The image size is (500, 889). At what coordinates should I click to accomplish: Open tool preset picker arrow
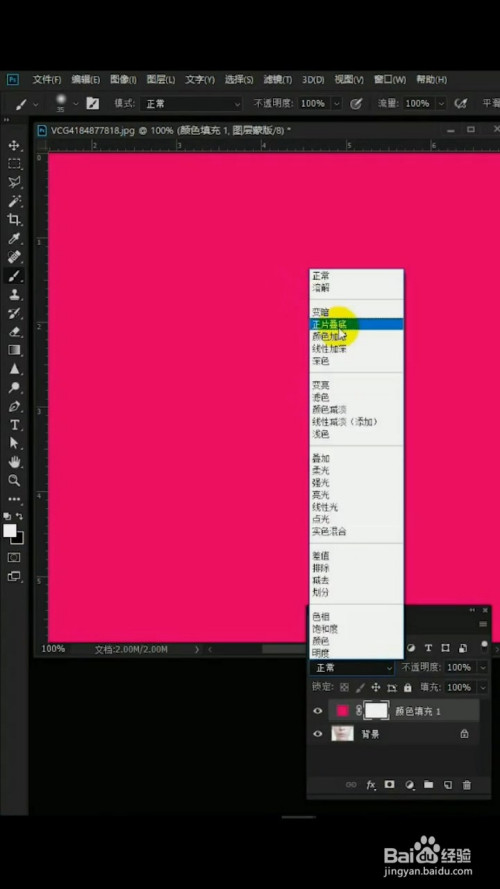pos(36,104)
